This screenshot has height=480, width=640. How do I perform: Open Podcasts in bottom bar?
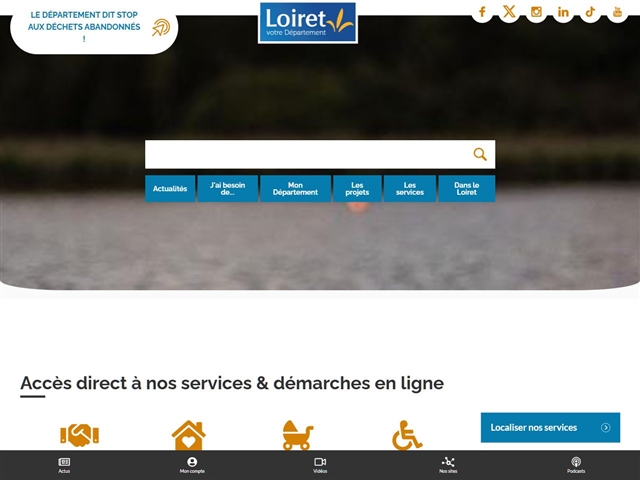tap(576, 465)
